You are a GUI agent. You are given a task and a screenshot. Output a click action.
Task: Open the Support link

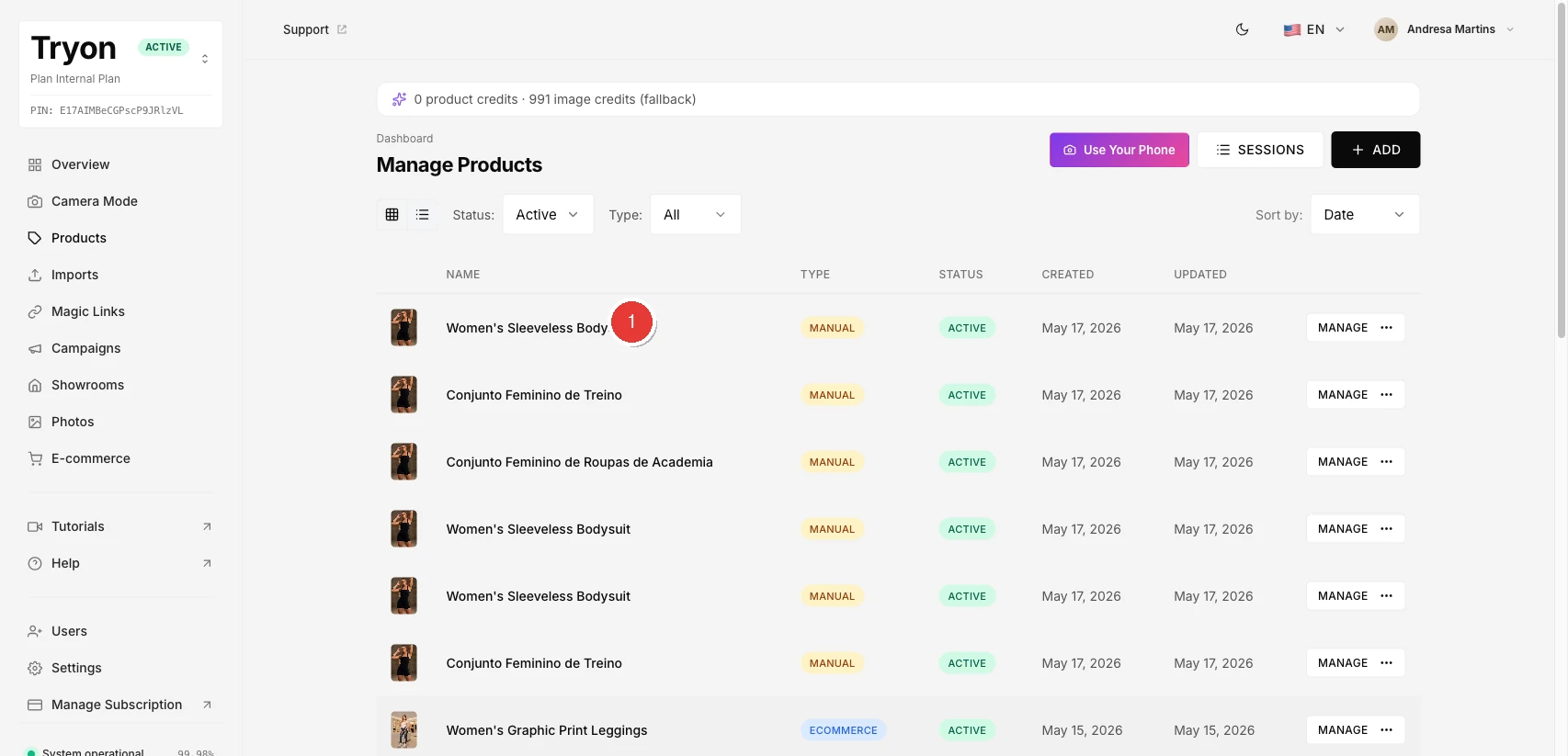coord(314,29)
